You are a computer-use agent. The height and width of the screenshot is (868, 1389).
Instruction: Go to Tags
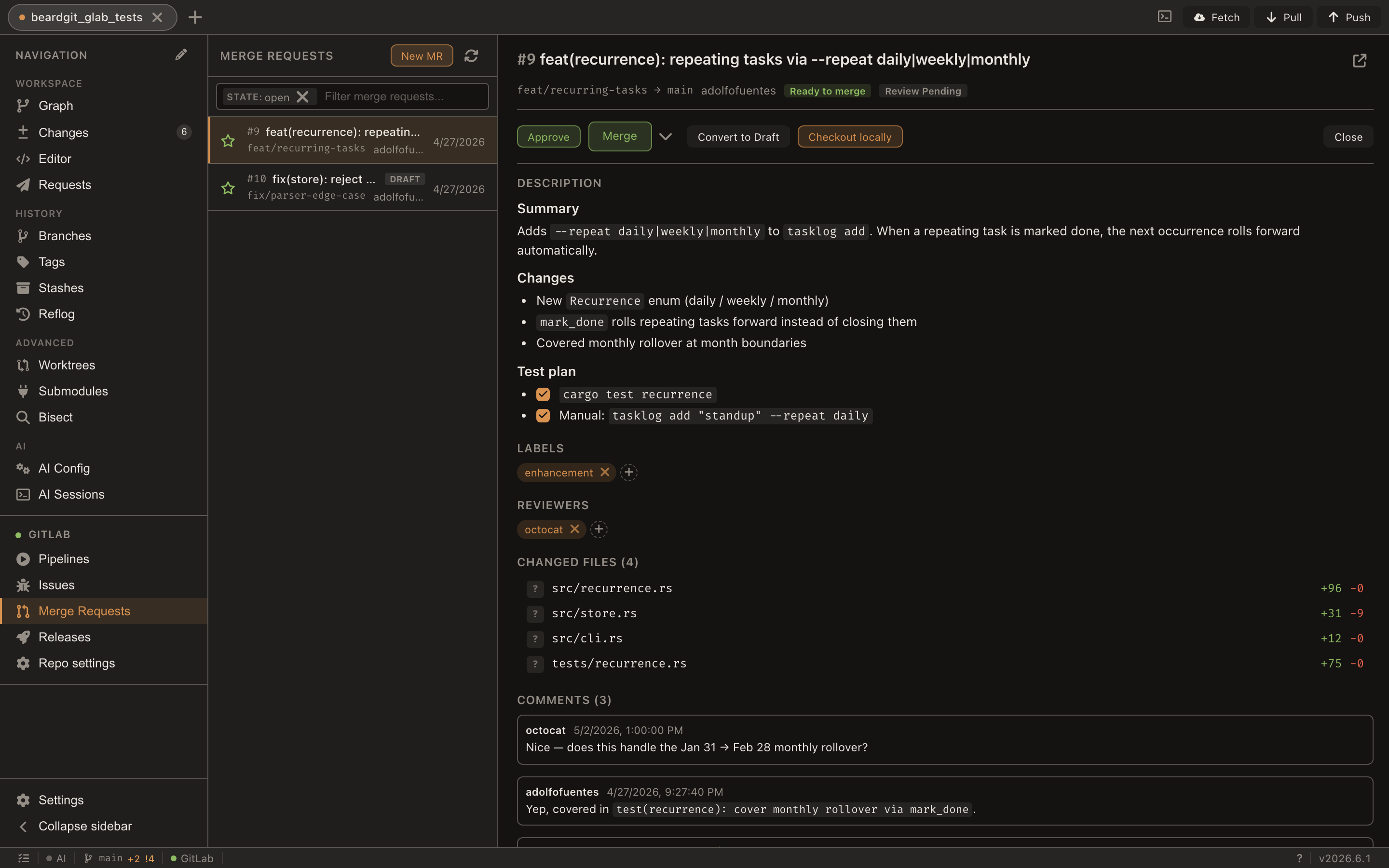pos(103,262)
